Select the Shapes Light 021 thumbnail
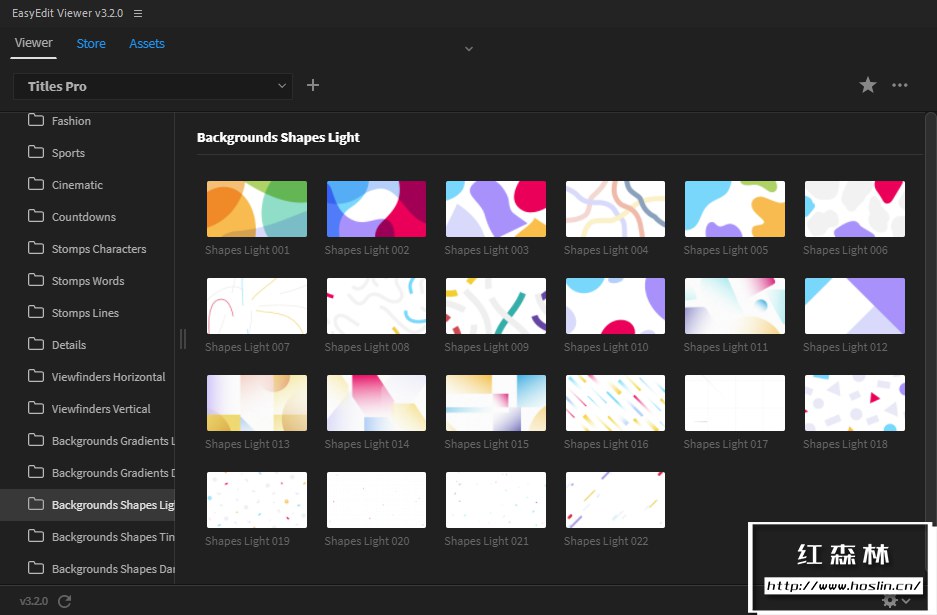937x615 pixels. click(496, 500)
